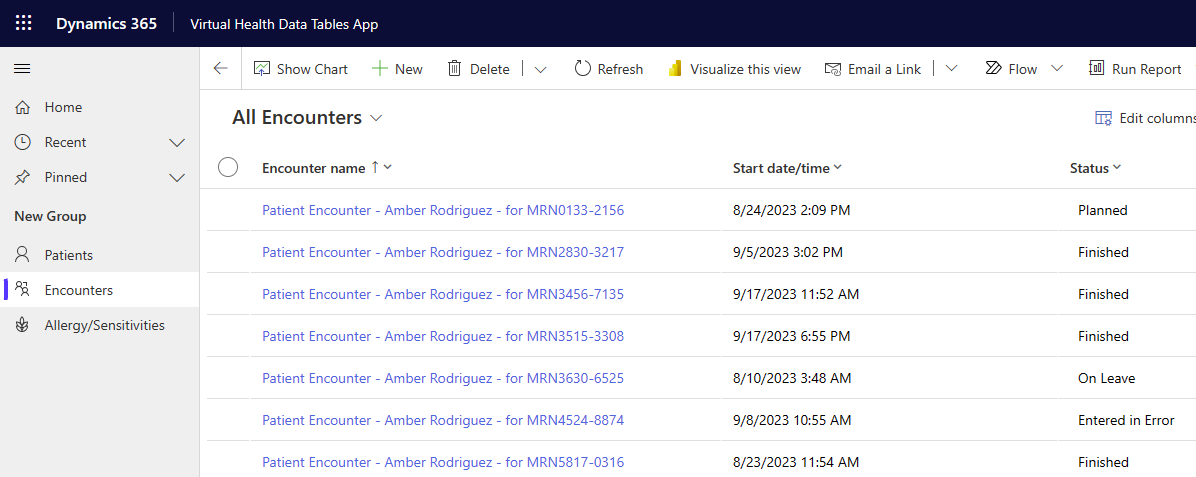
Task: Click the On Leave status cell
Action: coord(1106,378)
